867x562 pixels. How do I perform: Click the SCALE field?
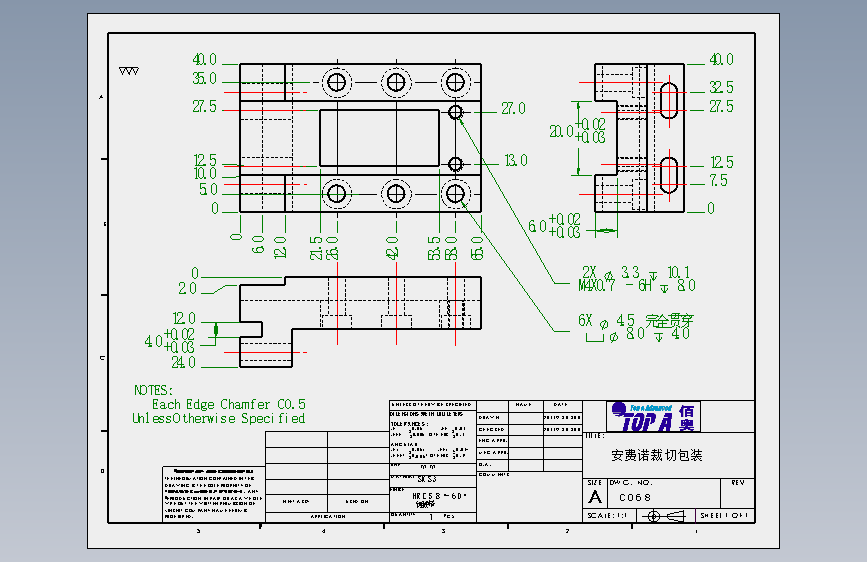point(607,516)
